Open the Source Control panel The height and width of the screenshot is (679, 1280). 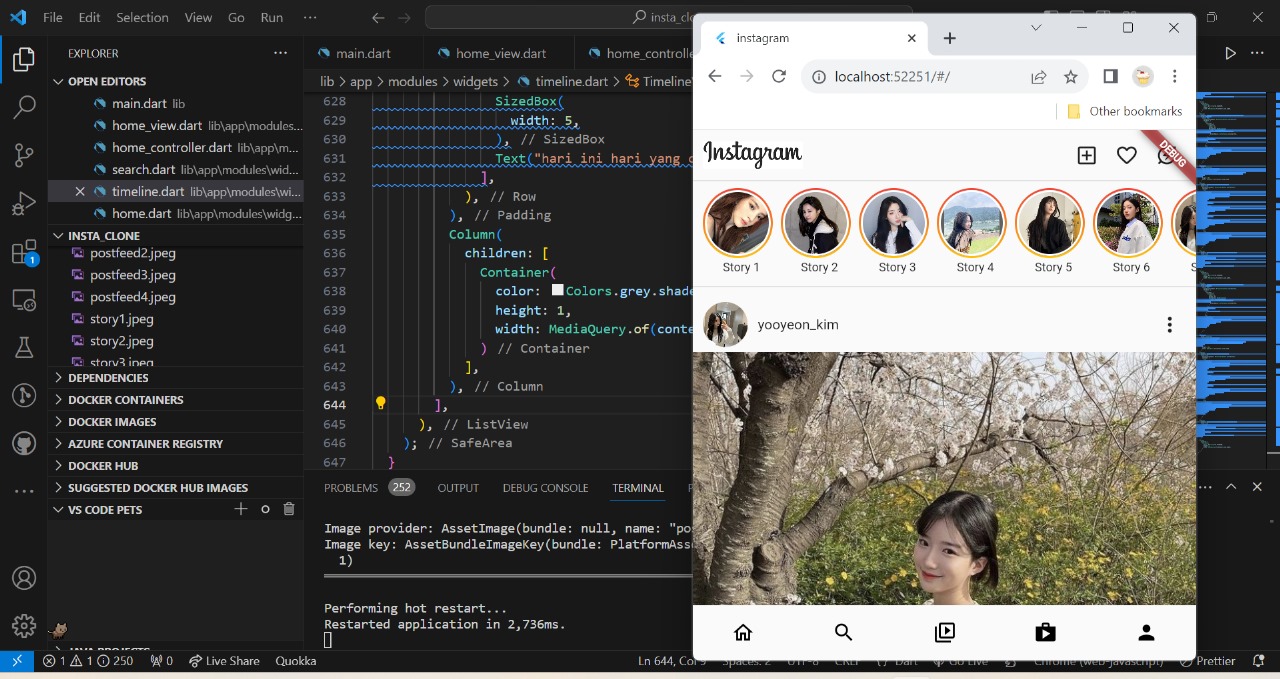(x=24, y=155)
